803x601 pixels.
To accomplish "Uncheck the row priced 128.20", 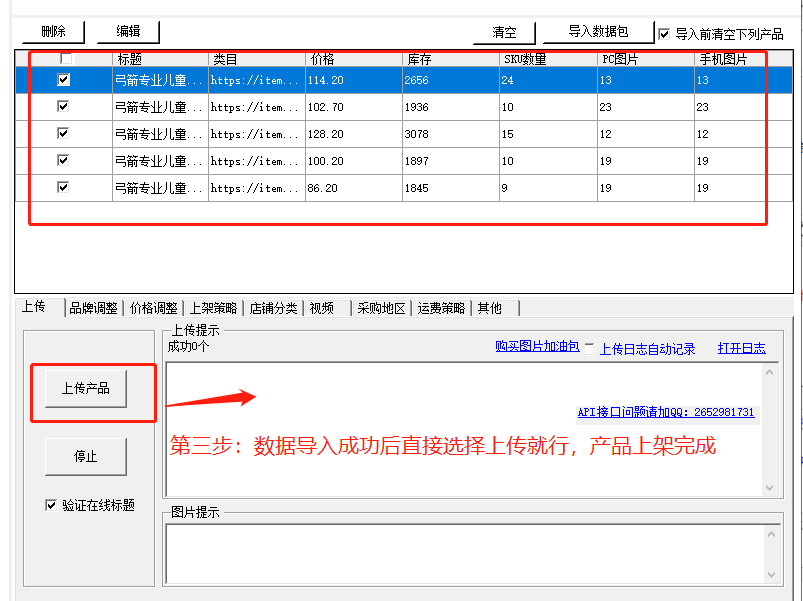I will point(63,134).
